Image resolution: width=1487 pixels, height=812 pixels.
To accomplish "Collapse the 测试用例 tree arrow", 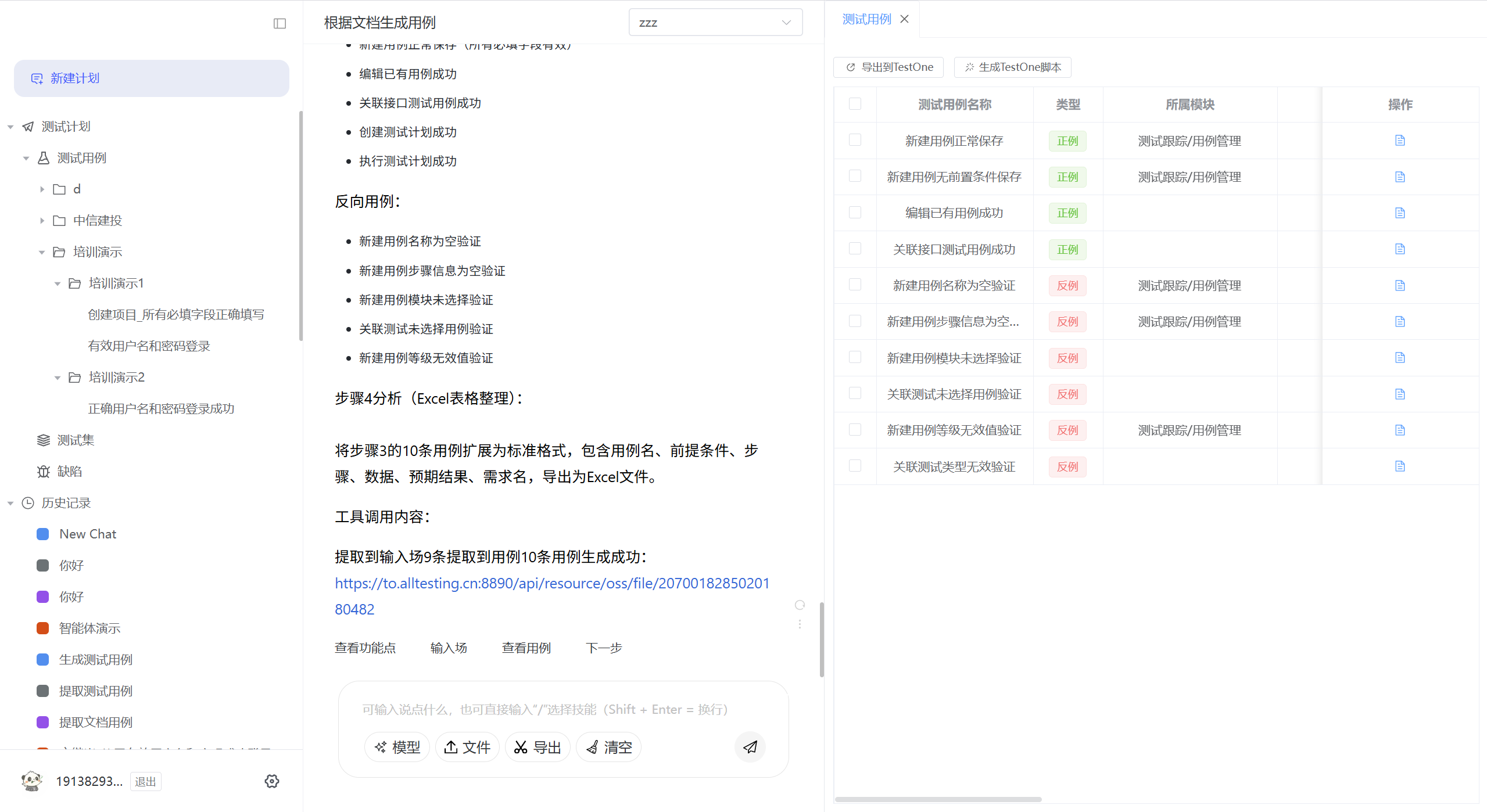I will coord(26,158).
